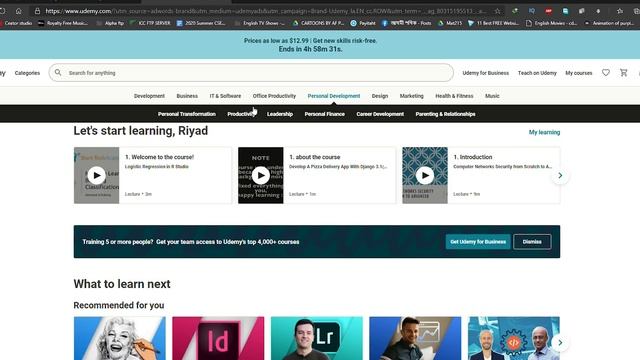Viewport: 640px width, 360px height.
Task: Select the Music category tab
Action: 492,96
